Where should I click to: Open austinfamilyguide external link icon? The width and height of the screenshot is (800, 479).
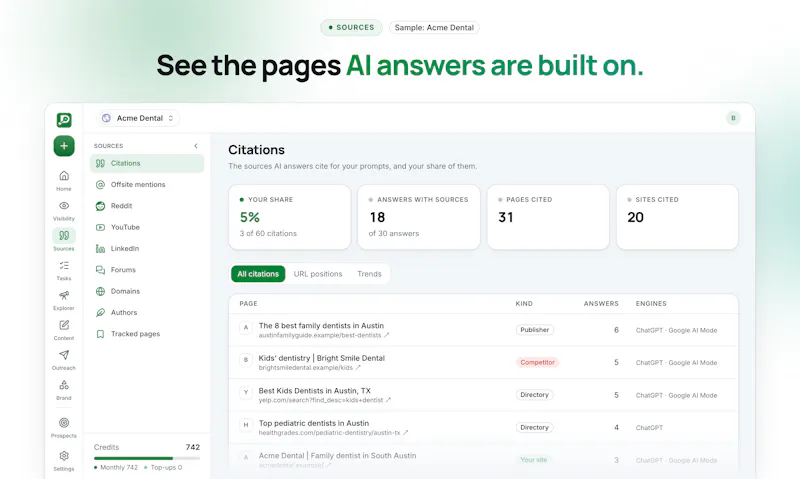pos(387,336)
